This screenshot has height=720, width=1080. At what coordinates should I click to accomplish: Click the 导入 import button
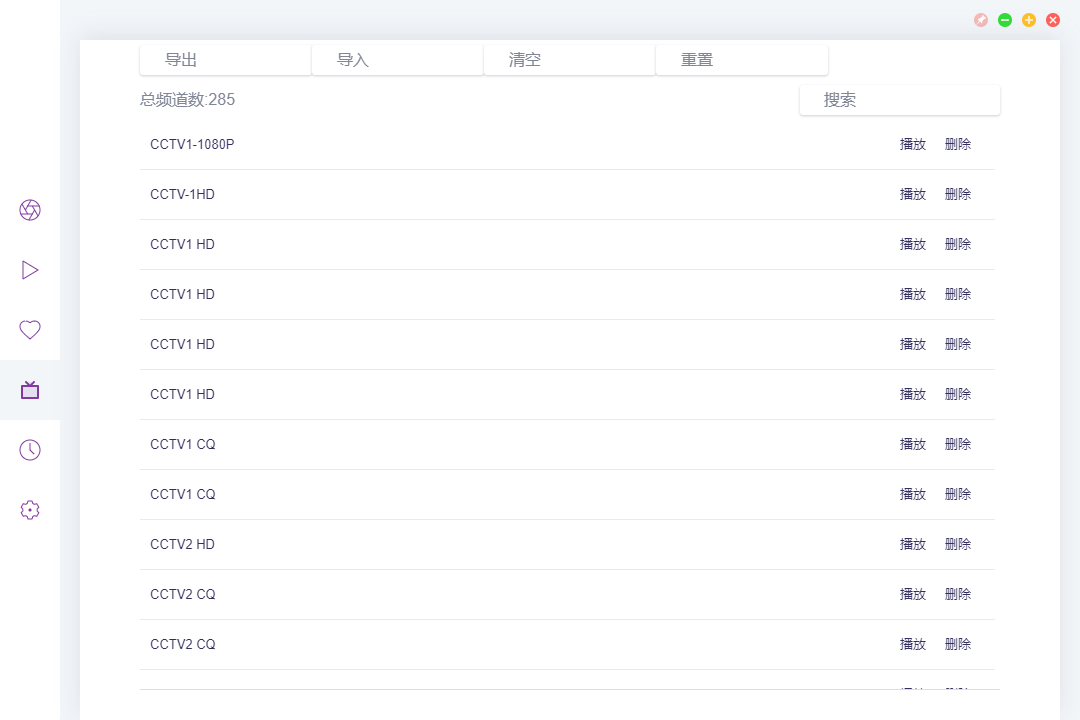click(x=397, y=60)
